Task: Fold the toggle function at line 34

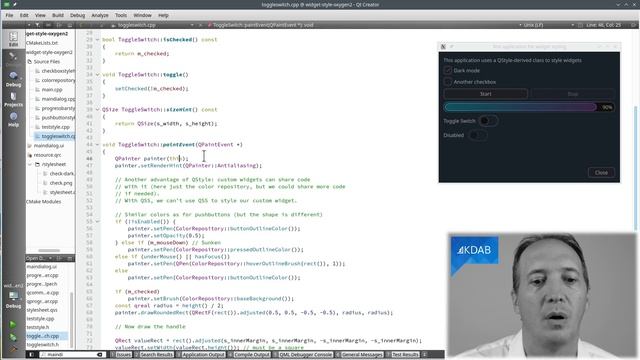Action: [x=98, y=75]
